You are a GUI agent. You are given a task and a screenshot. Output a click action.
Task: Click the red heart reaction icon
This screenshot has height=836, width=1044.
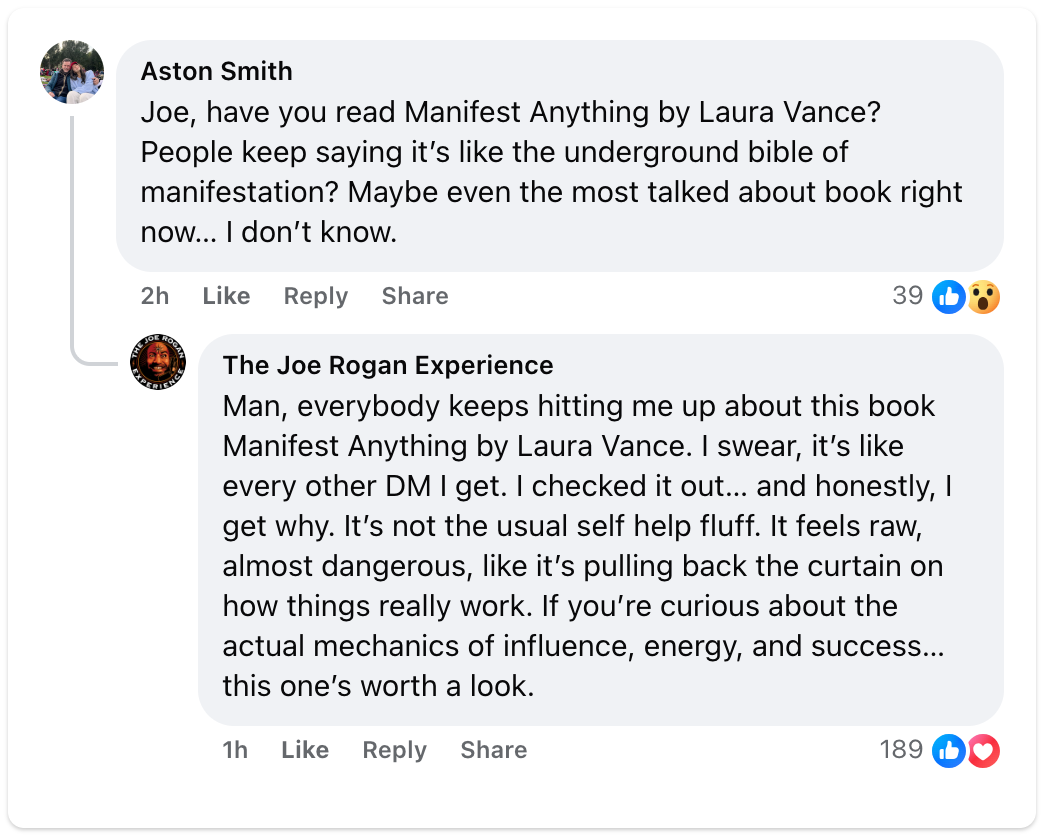[x=982, y=750]
